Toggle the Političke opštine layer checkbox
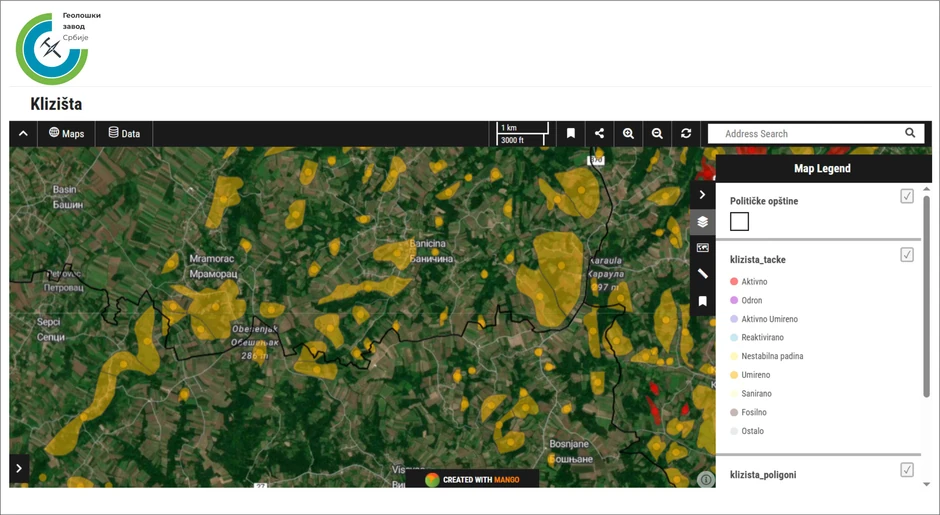The height and width of the screenshot is (515, 940). [907, 196]
